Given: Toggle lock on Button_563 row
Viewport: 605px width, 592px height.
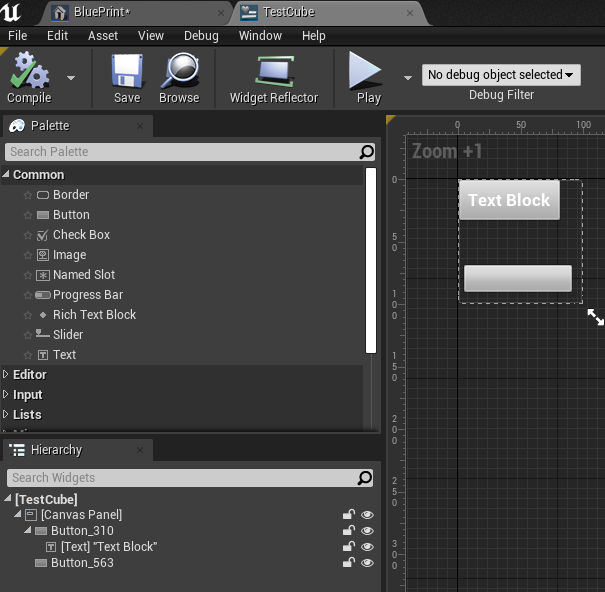Looking at the screenshot, I should (x=349, y=563).
